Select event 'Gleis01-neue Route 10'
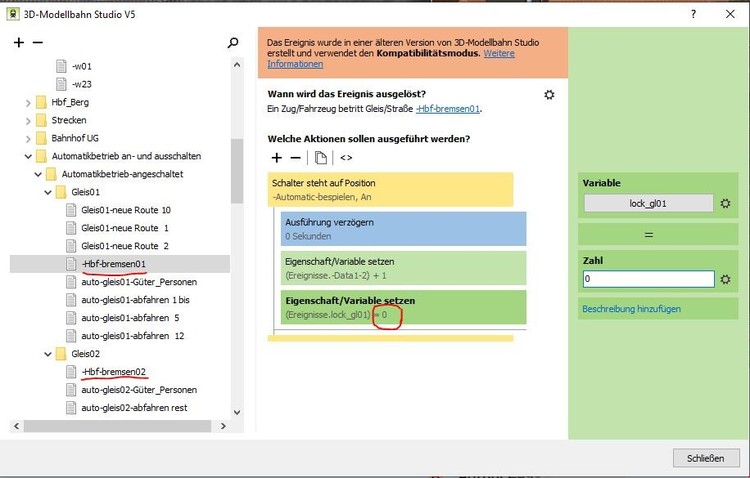 click(126, 210)
